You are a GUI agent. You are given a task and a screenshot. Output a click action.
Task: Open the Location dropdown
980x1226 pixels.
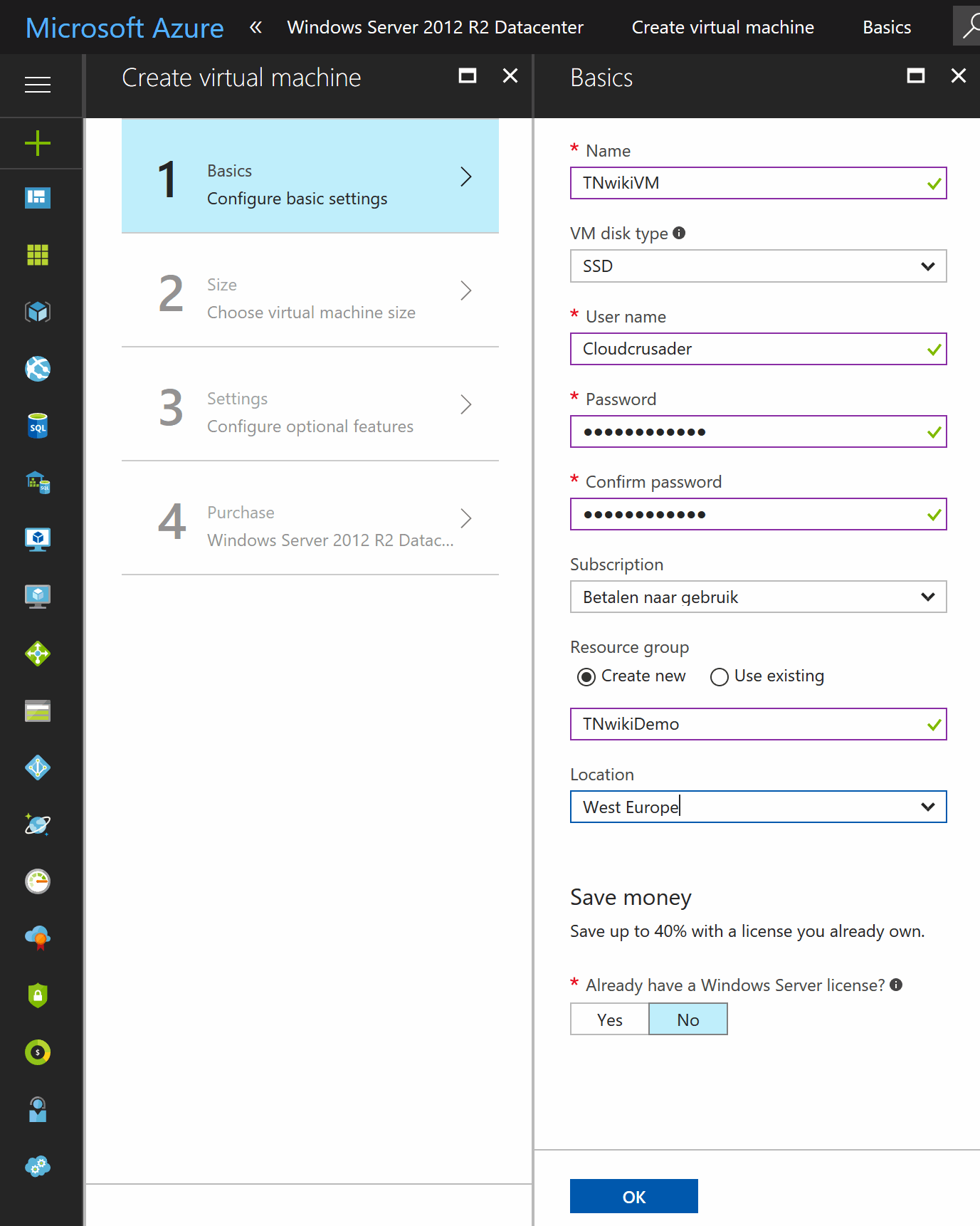pyautogui.click(x=759, y=807)
